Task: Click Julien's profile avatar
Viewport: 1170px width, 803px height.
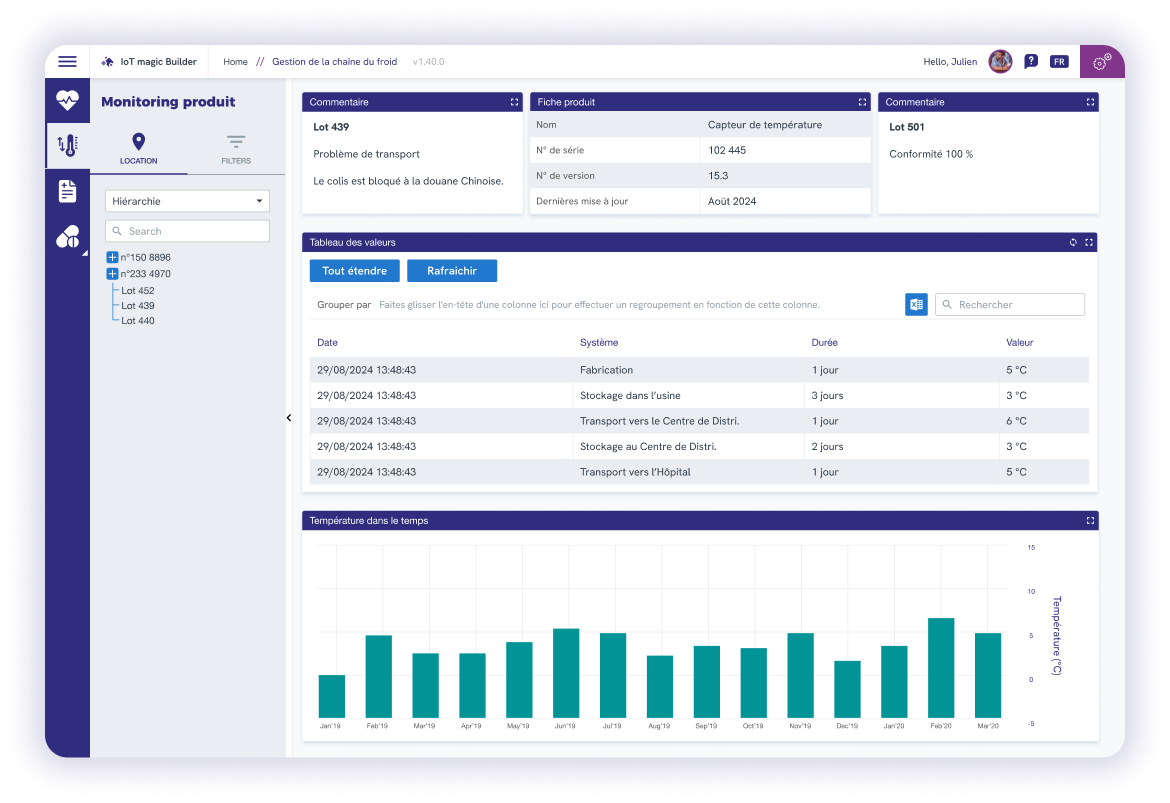Action: click(999, 61)
